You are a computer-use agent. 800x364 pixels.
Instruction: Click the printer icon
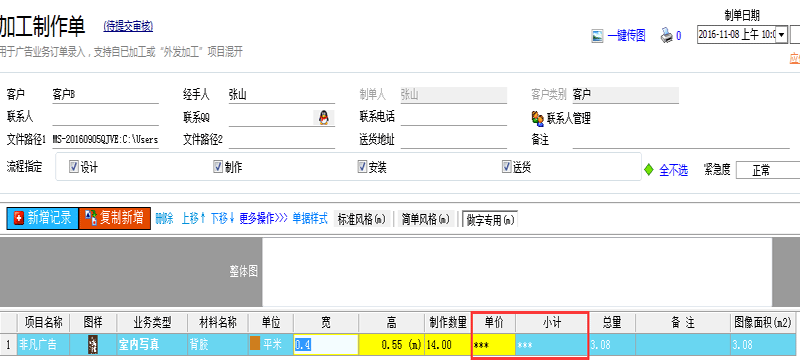(666, 36)
